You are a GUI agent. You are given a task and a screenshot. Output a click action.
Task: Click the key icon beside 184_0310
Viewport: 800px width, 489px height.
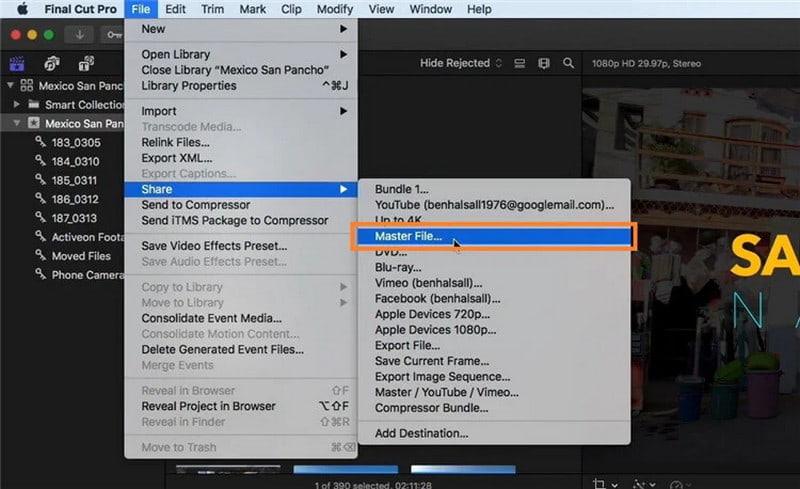40,160
